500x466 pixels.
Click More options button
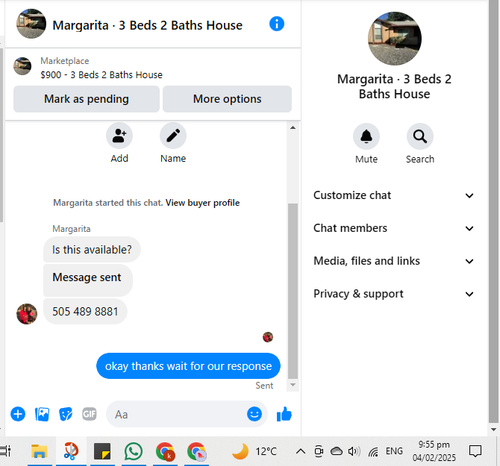[x=227, y=99]
